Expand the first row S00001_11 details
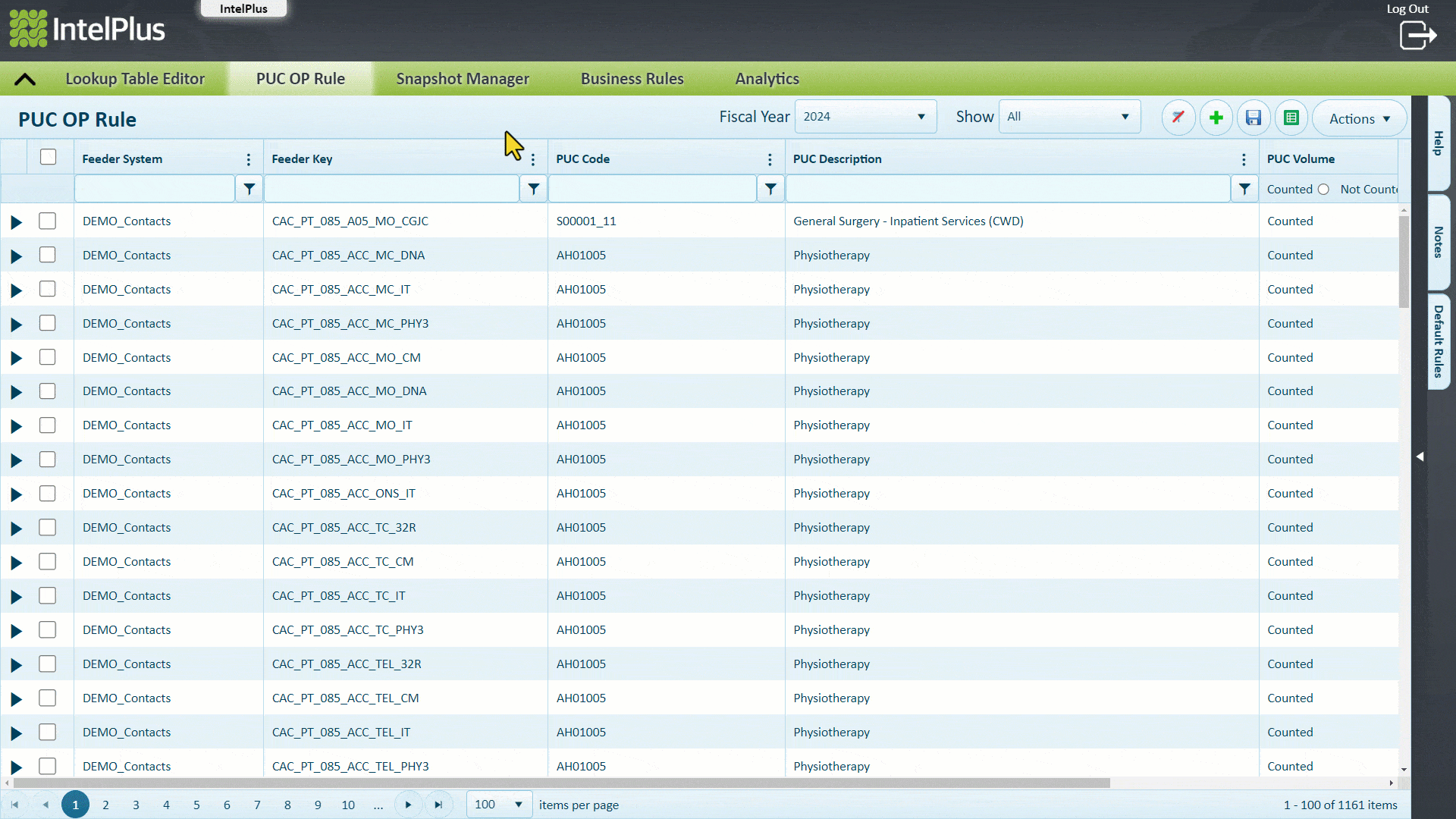The width and height of the screenshot is (1456, 819). [x=16, y=222]
